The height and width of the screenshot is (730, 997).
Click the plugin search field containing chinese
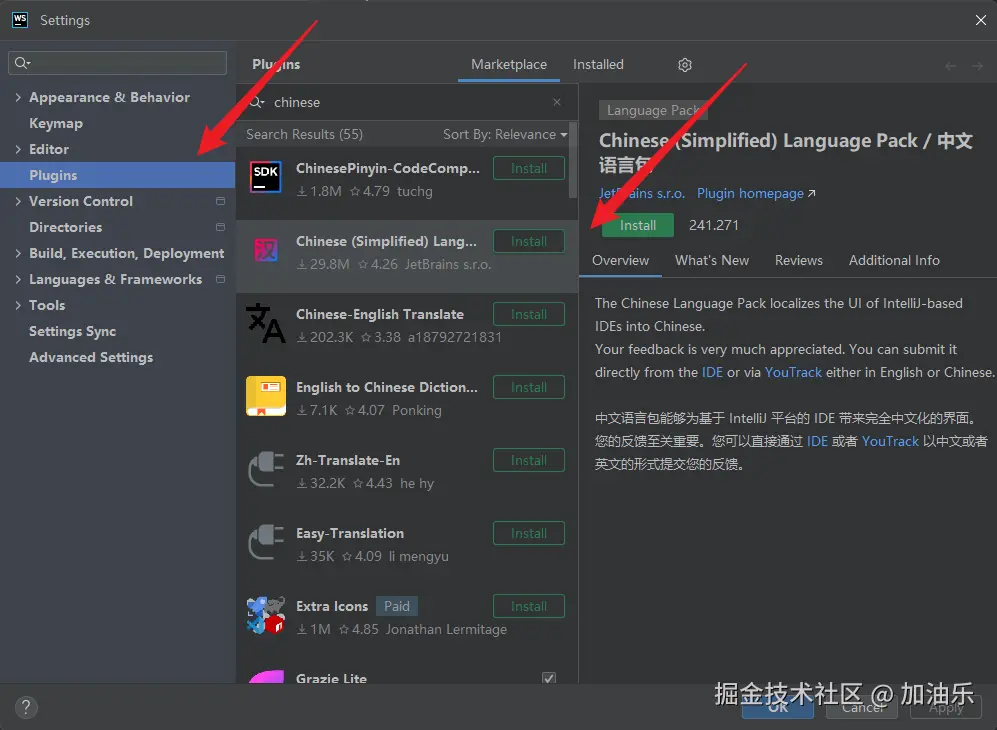[407, 102]
